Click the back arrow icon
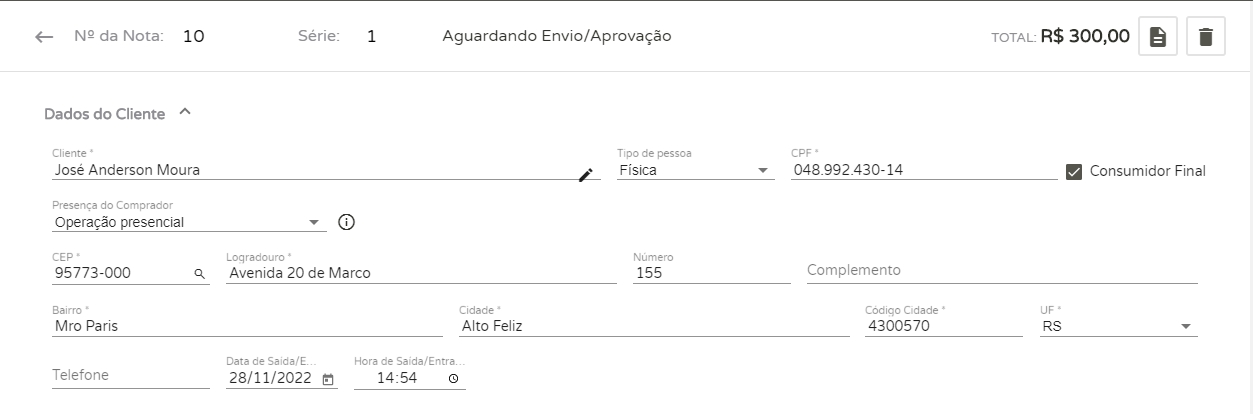The height and width of the screenshot is (414, 1253). pos(43,37)
